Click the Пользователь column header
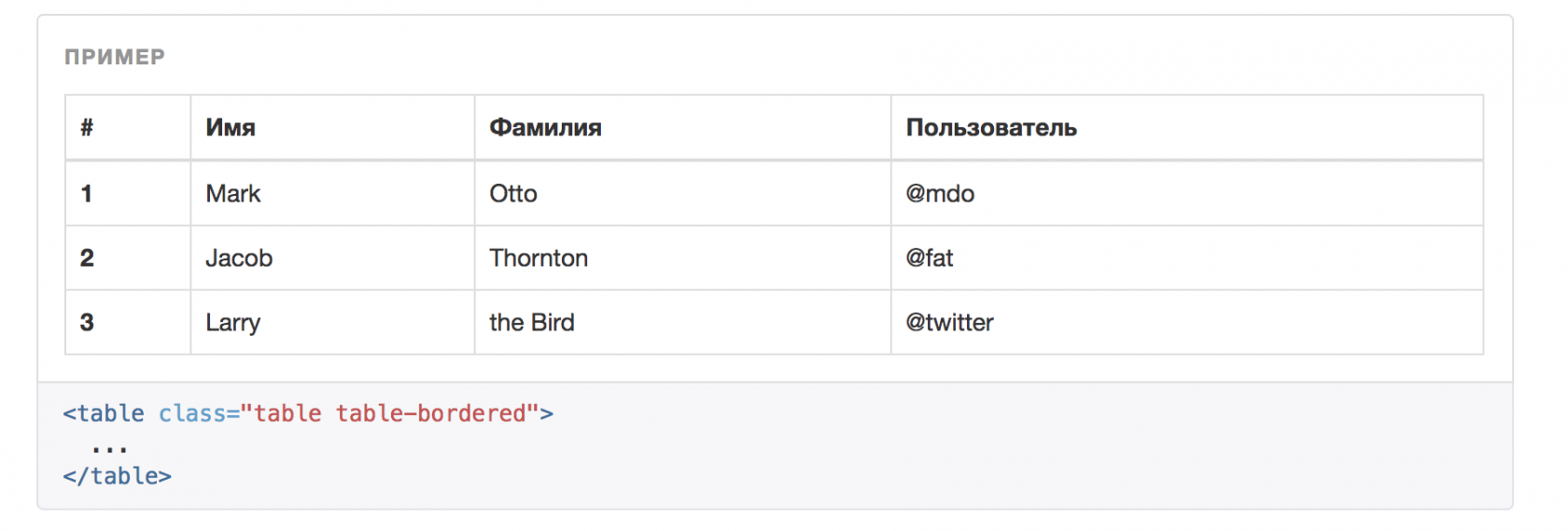Image resolution: width=1568 pixels, height=531 pixels. (991, 128)
